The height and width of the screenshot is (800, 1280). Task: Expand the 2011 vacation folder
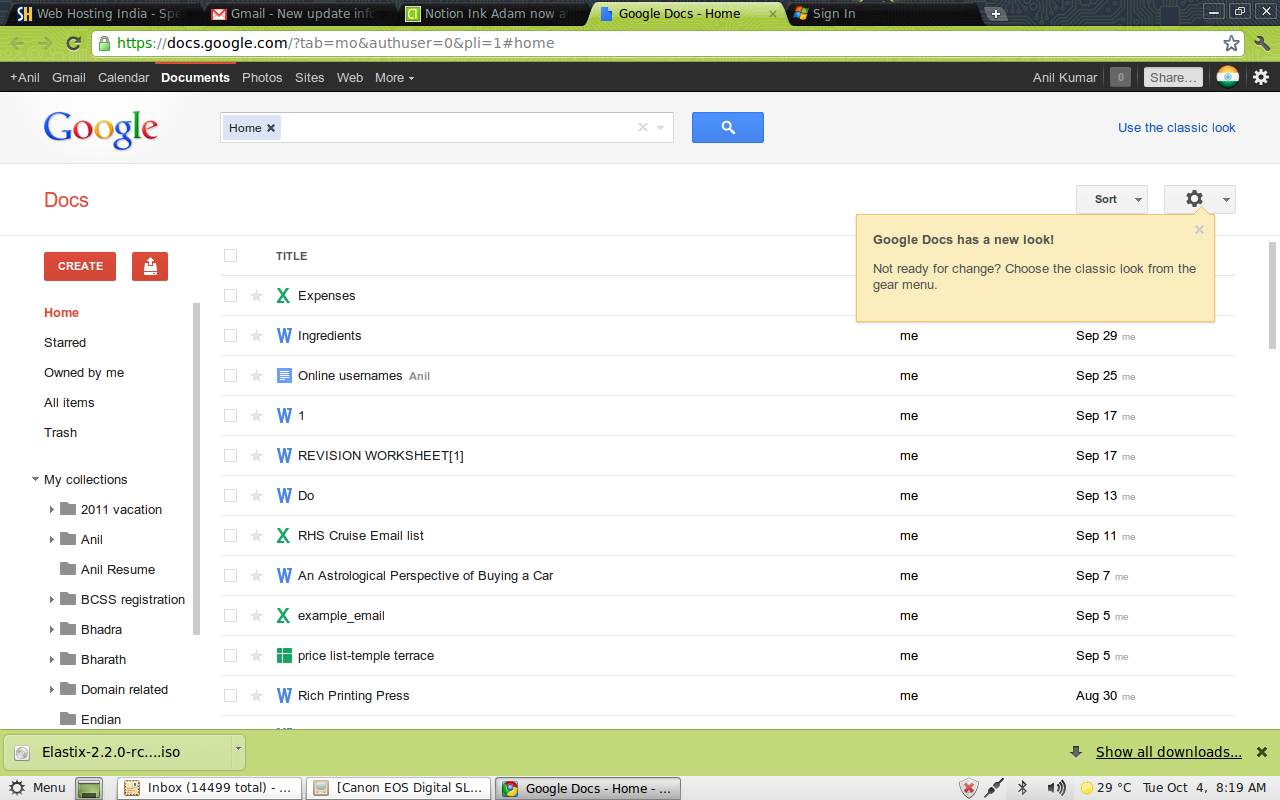click(x=52, y=509)
